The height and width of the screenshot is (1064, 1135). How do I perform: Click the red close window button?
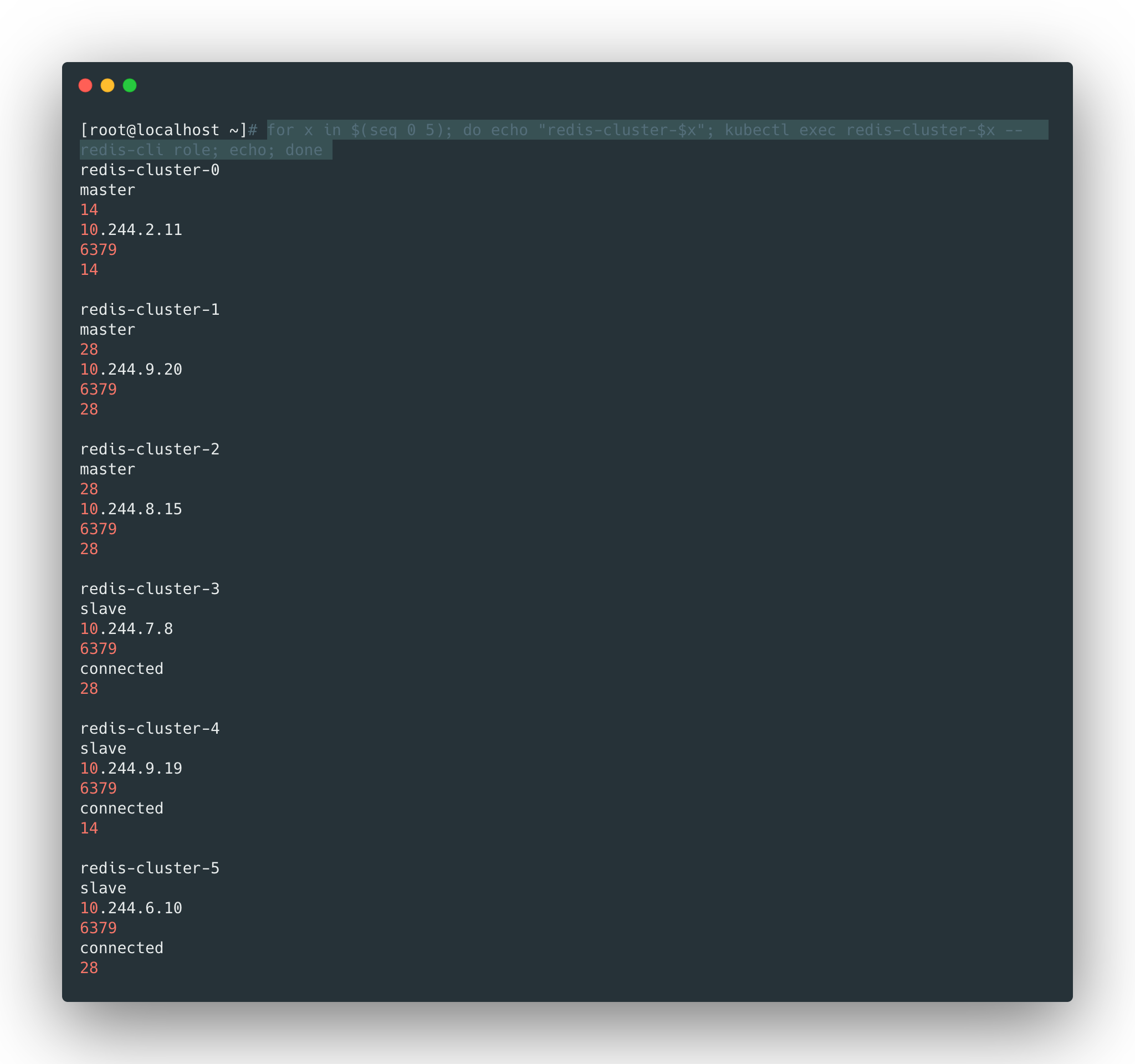(x=85, y=86)
